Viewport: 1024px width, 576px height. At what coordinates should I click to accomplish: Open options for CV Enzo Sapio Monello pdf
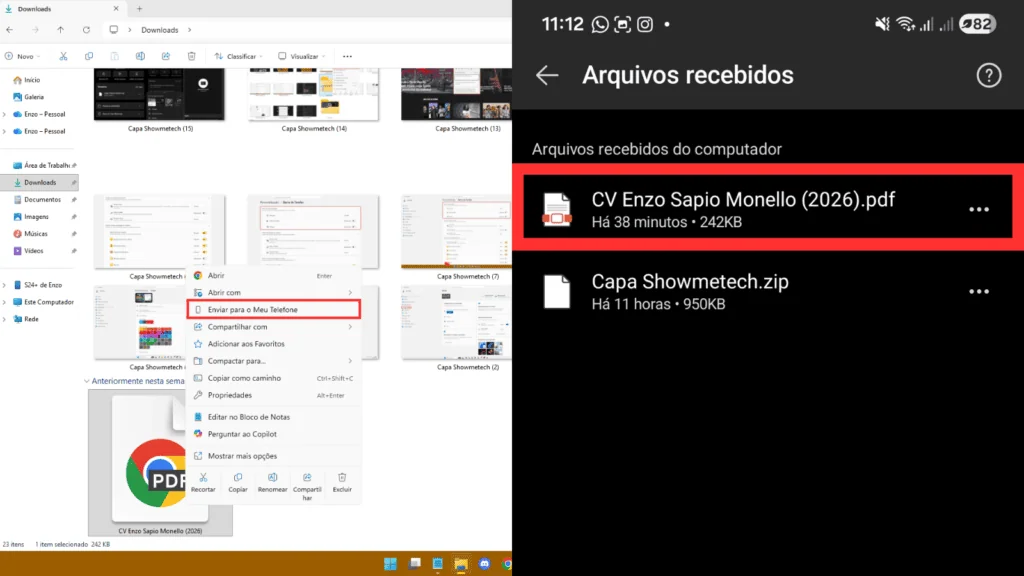(x=979, y=210)
